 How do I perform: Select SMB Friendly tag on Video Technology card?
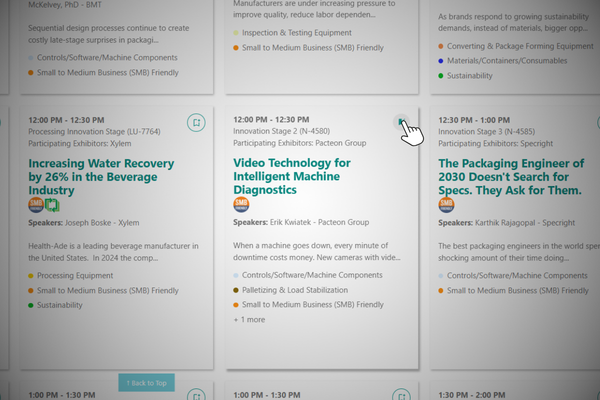click(x=308, y=305)
